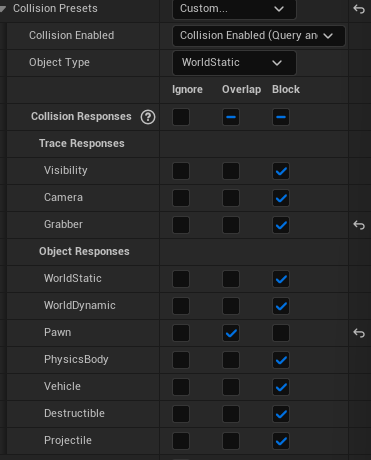The height and width of the screenshot is (460, 371).
Task: Check Ignore for WorldDynamic object
Action: [x=181, y=306]
